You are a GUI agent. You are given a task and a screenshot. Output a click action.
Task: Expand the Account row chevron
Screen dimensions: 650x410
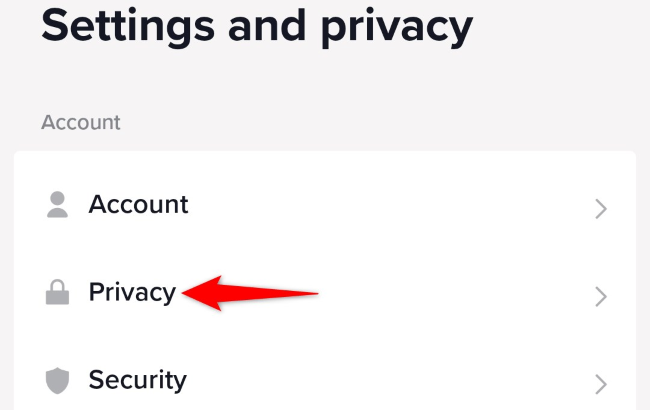pos(600,208)
